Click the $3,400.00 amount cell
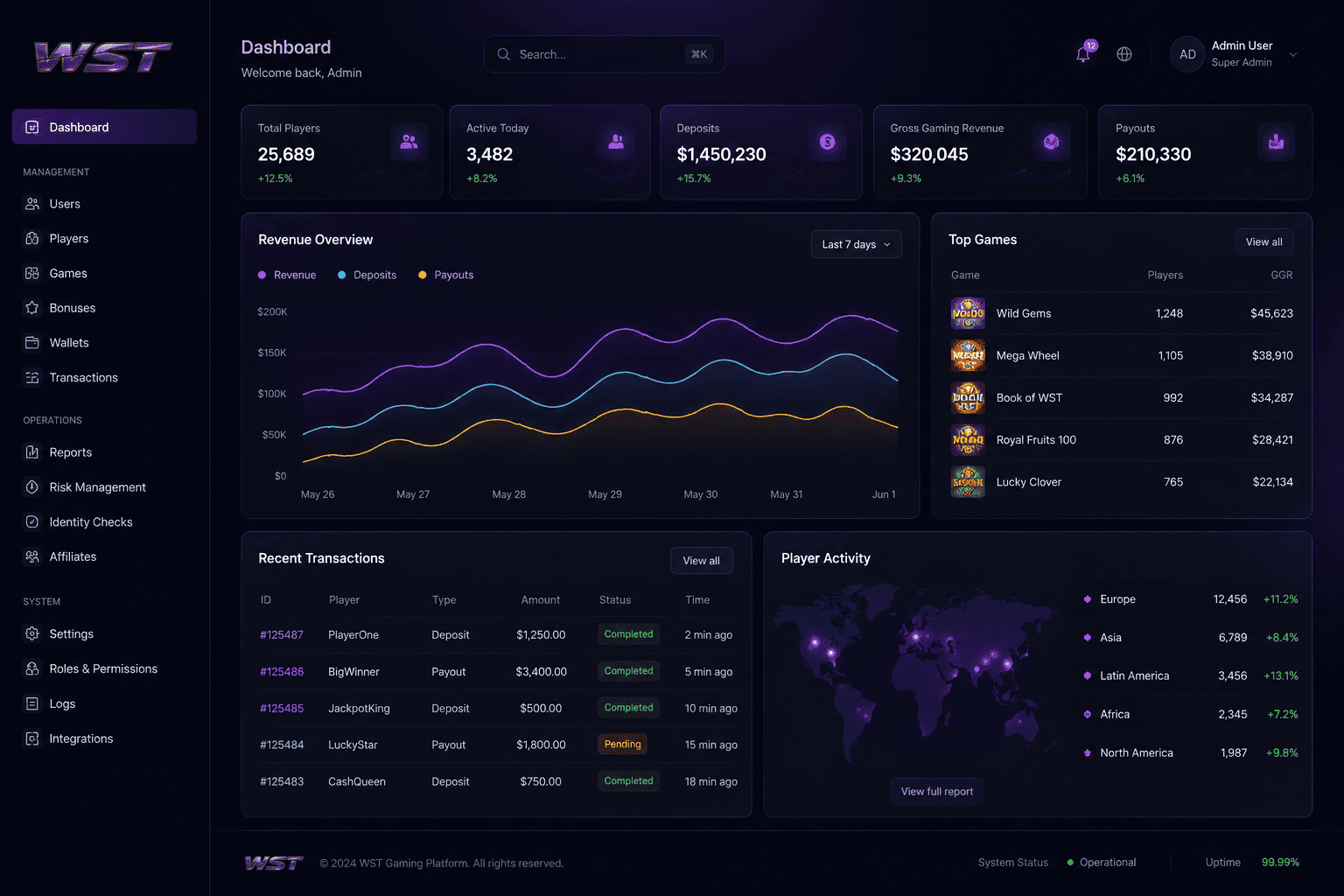The image size is (1344, 896). [x=541, y=671]
